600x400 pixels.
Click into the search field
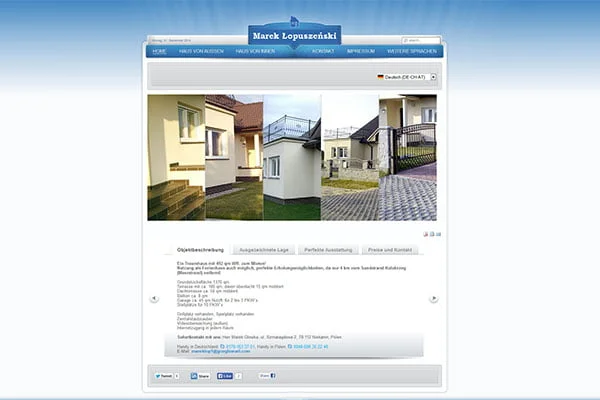421,40
